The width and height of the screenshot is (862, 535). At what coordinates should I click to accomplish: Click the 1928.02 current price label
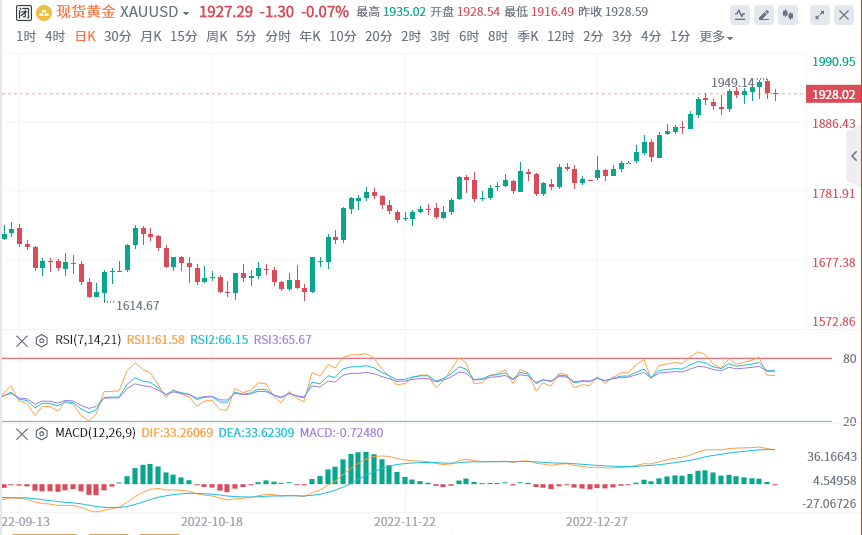click(833, 94)
